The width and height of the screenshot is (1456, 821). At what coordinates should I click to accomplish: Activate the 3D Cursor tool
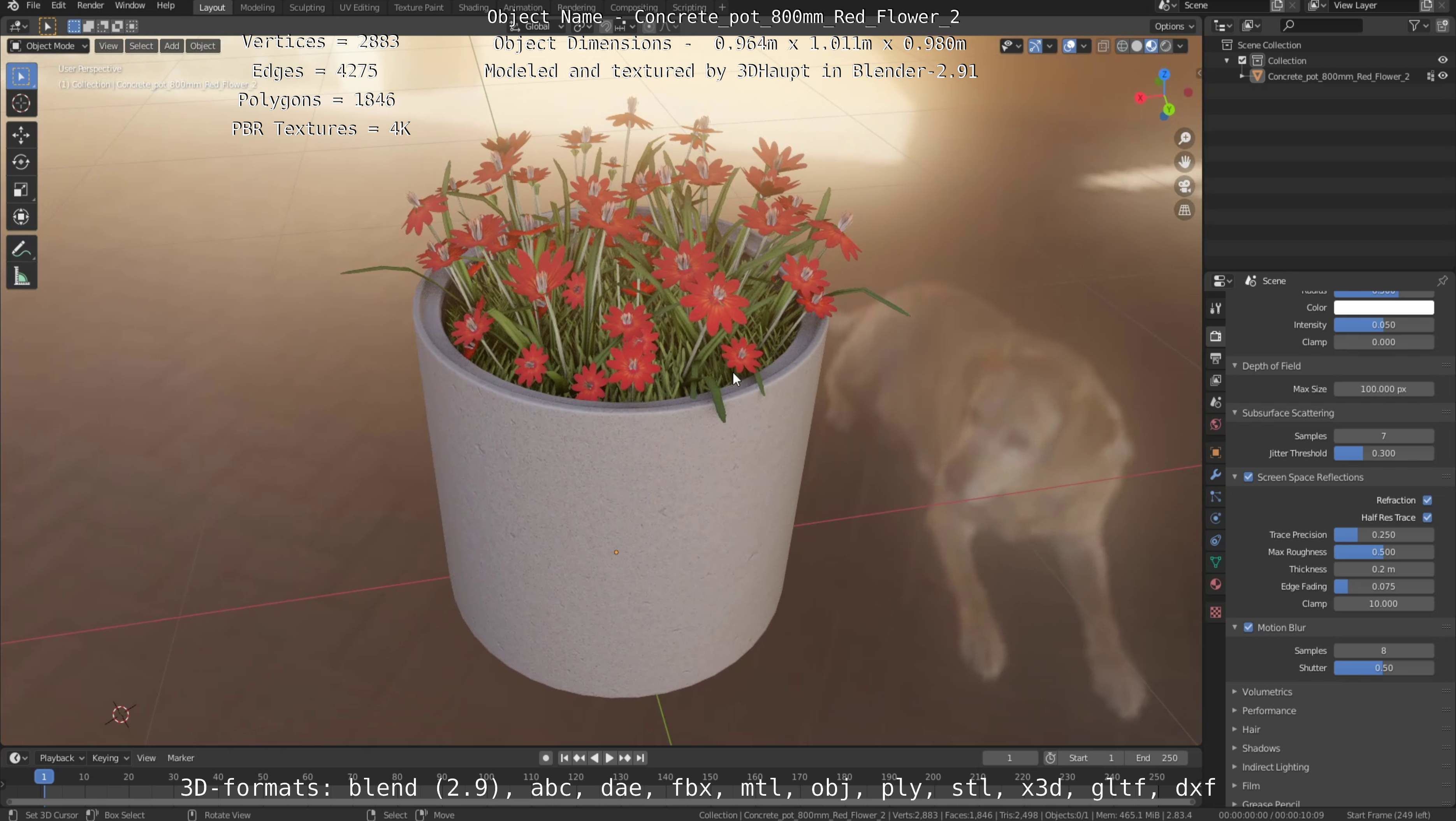(x=21, y=104)
